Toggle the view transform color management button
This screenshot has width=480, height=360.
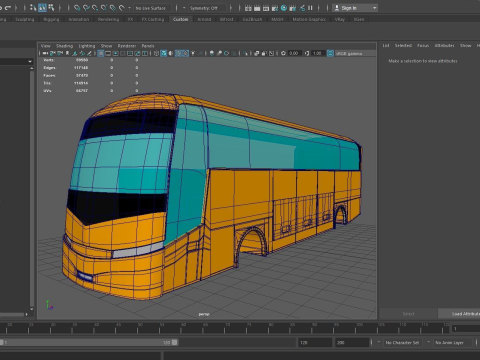[x=330, y=53]
